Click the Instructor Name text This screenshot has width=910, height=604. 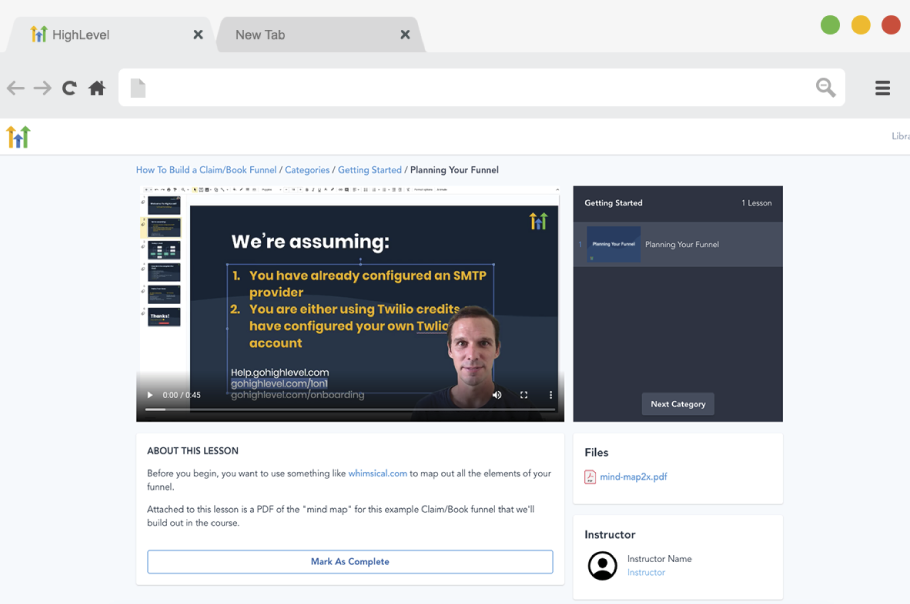659,559
